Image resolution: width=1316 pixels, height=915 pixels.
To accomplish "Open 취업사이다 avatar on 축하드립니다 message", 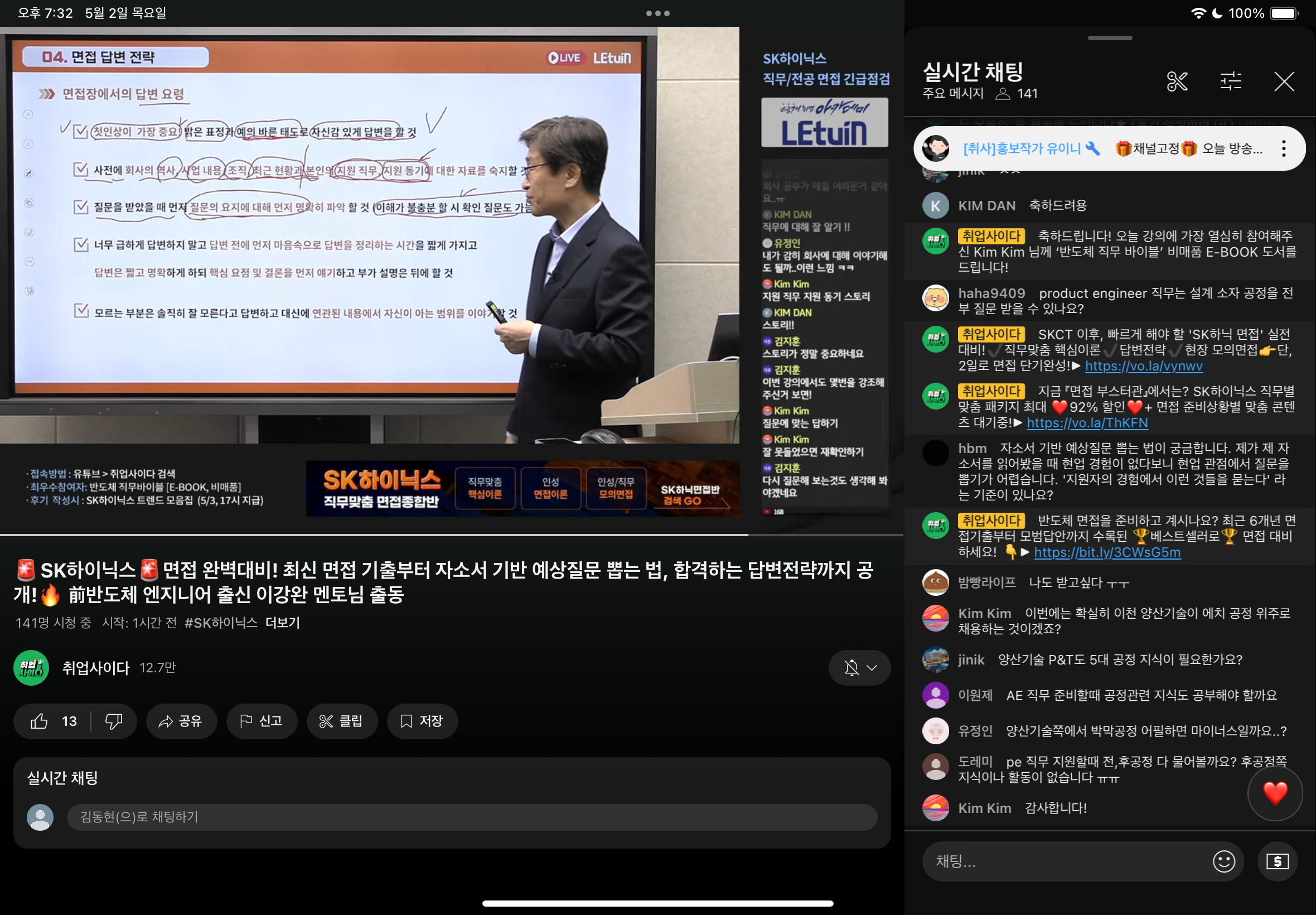I will (x=936, y=242).
